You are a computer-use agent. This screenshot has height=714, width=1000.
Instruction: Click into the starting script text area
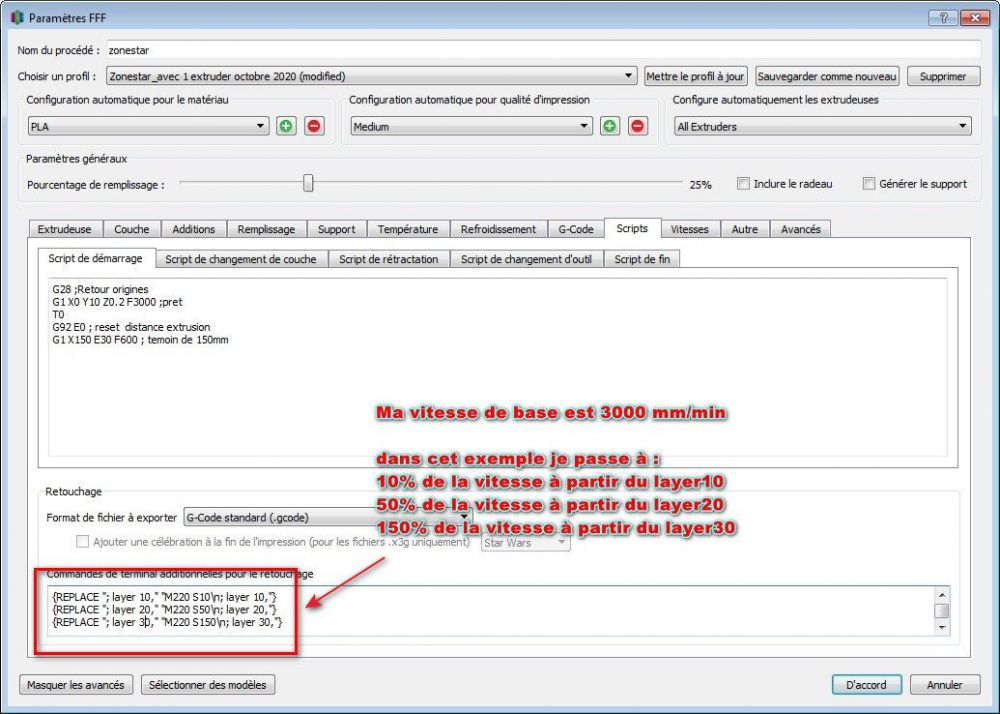(497, 367)
